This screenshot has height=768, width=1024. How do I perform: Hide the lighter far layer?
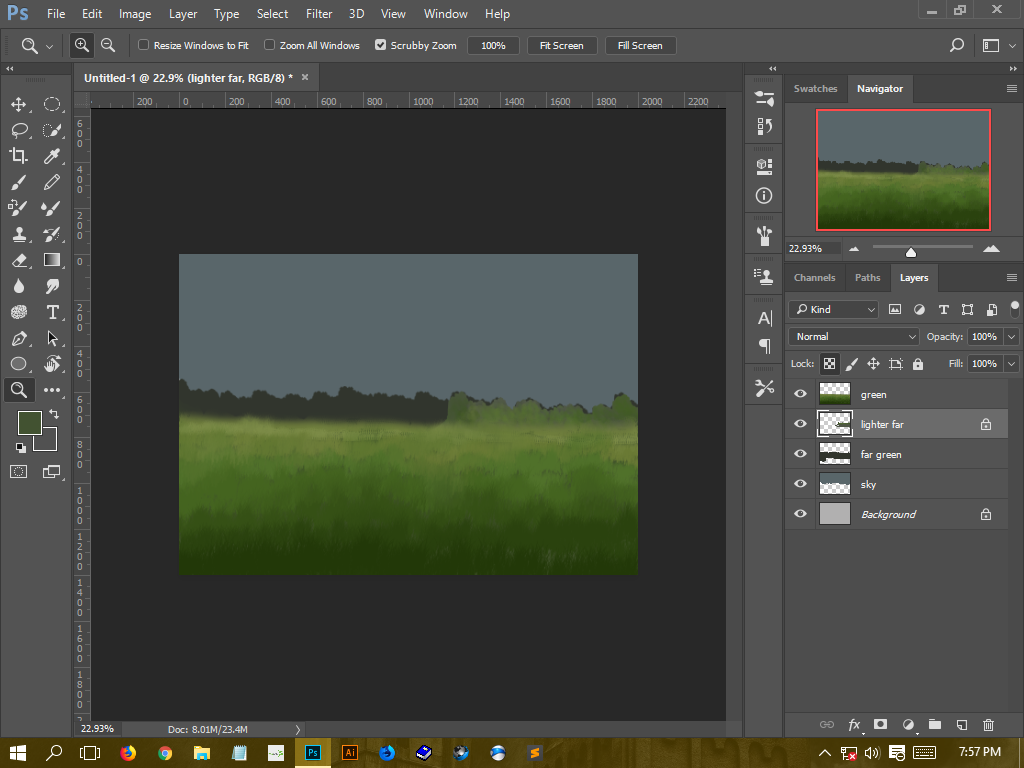click(800, 424)
